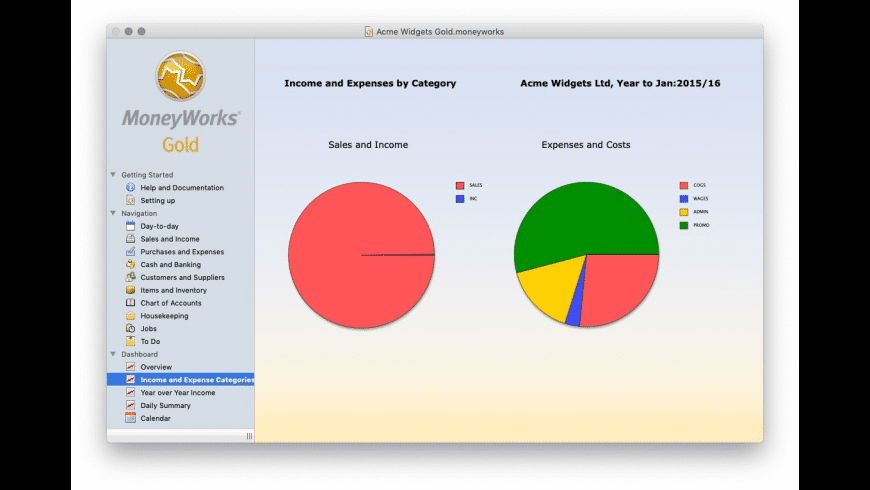
Task: Click the red COGS legend swatch
Action: [684, 185]
